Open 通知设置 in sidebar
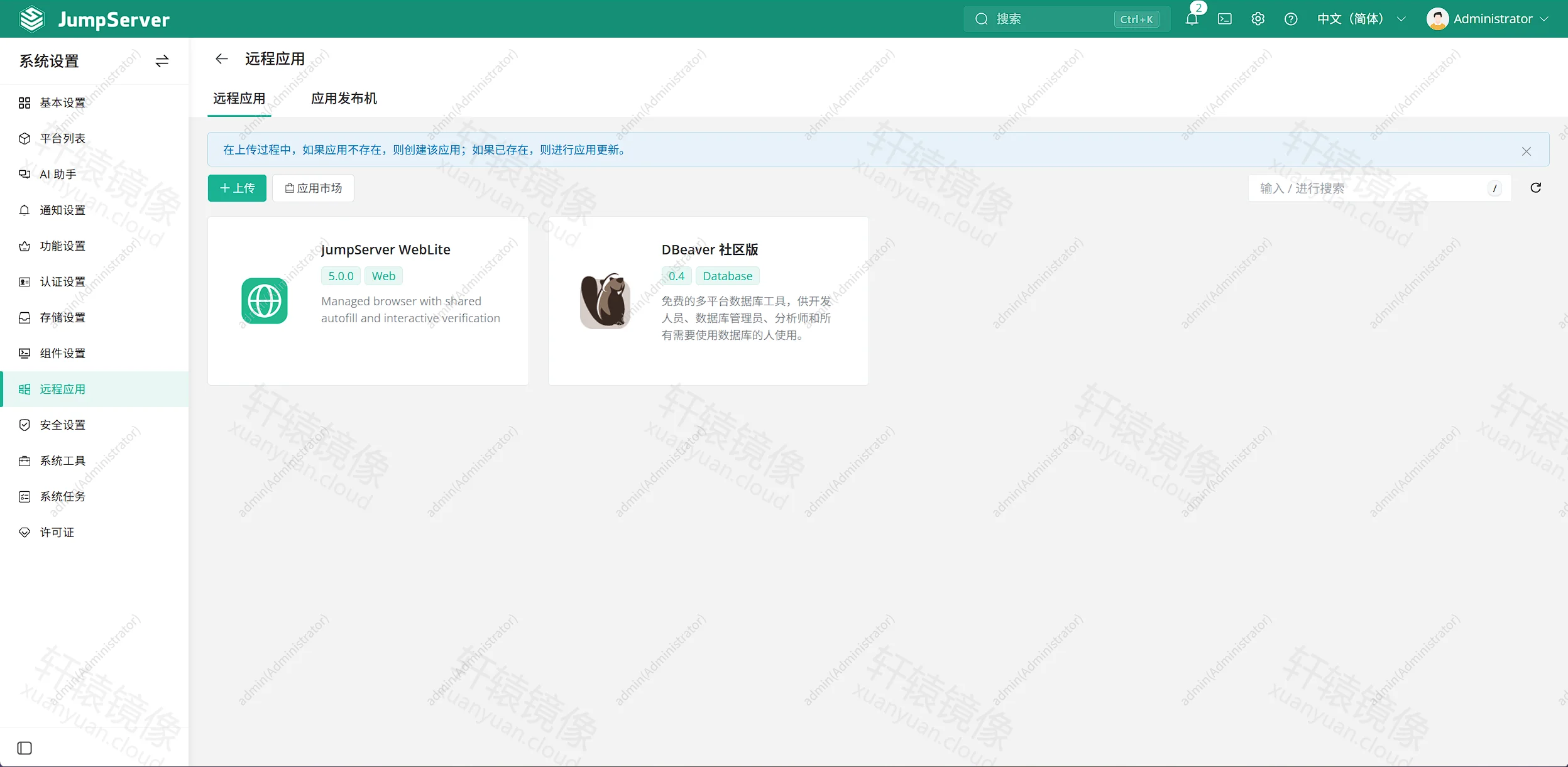Screen dimensions: 1568x767 (94, 210)
